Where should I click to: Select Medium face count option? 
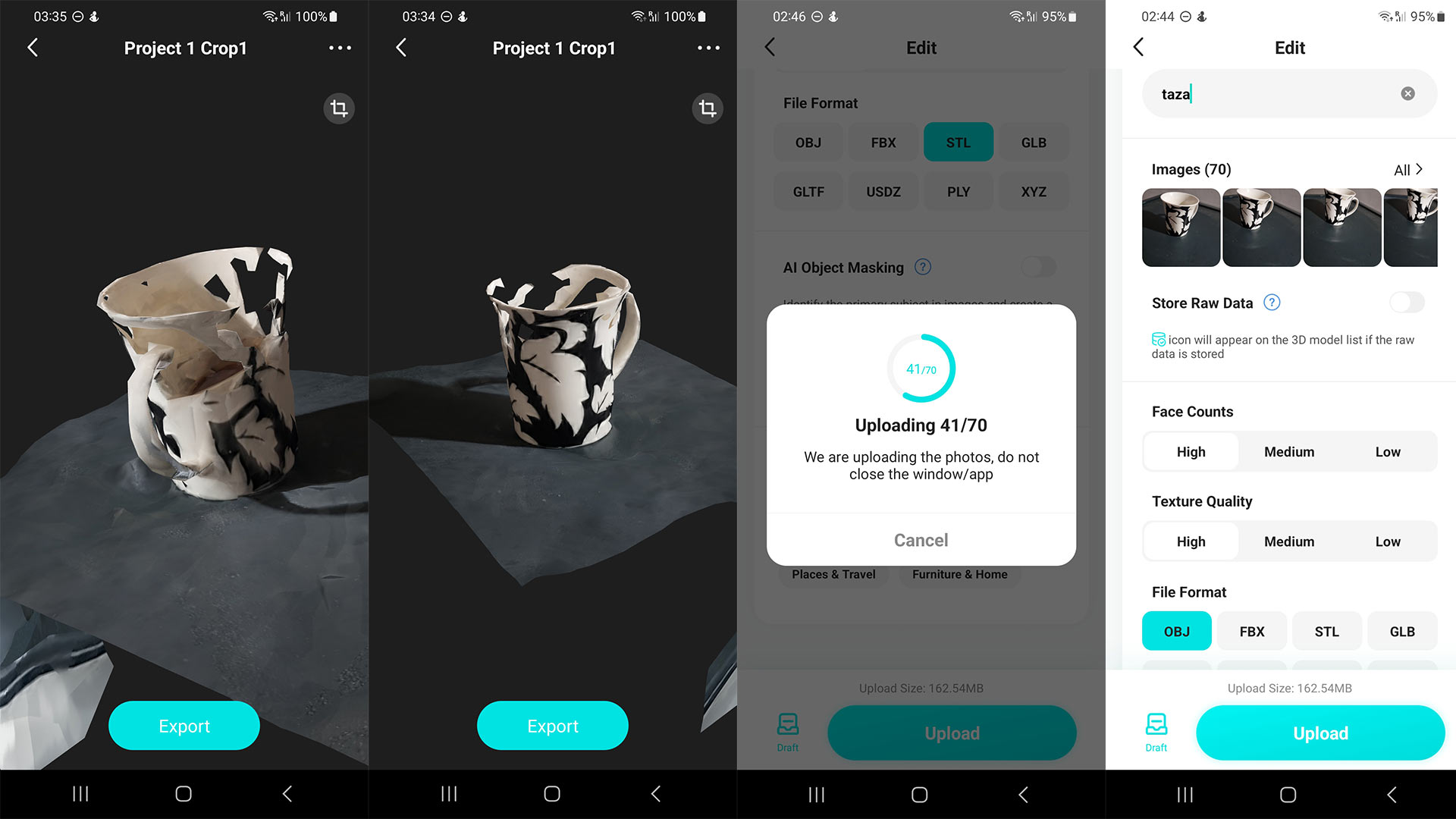coord(1289,451)
